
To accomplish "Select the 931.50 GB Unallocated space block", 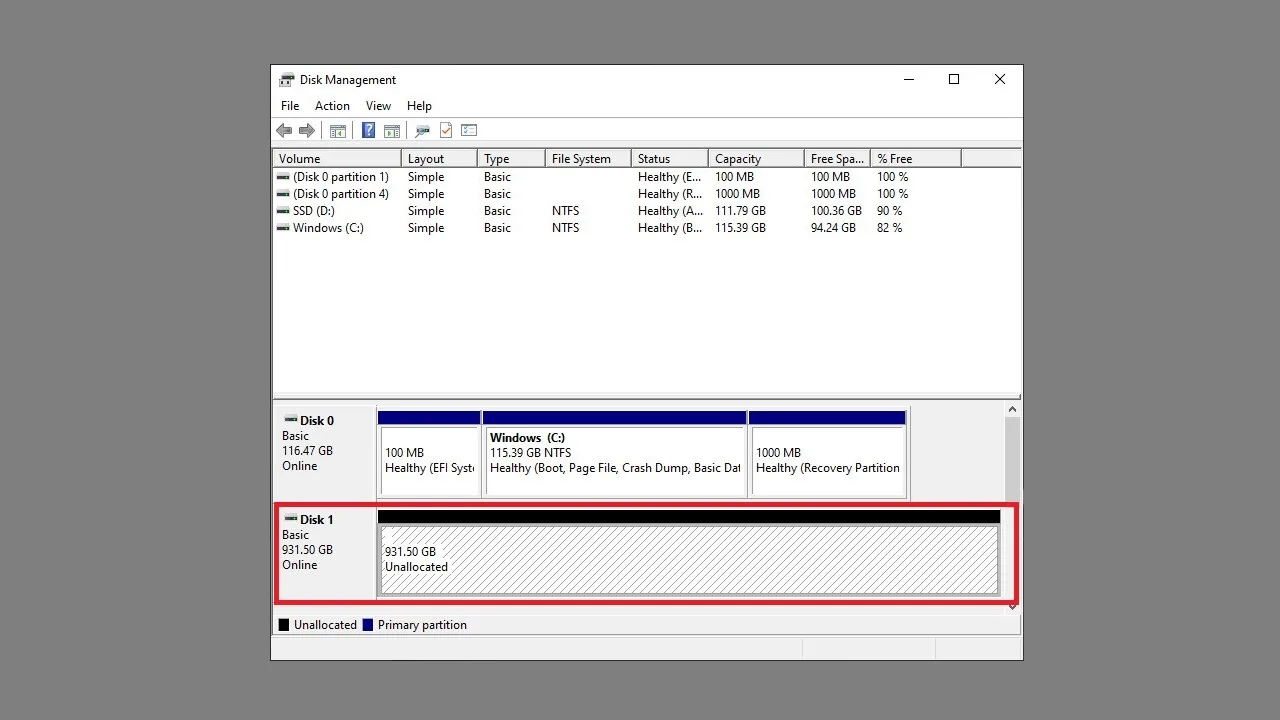I will [x=689, y=560].
